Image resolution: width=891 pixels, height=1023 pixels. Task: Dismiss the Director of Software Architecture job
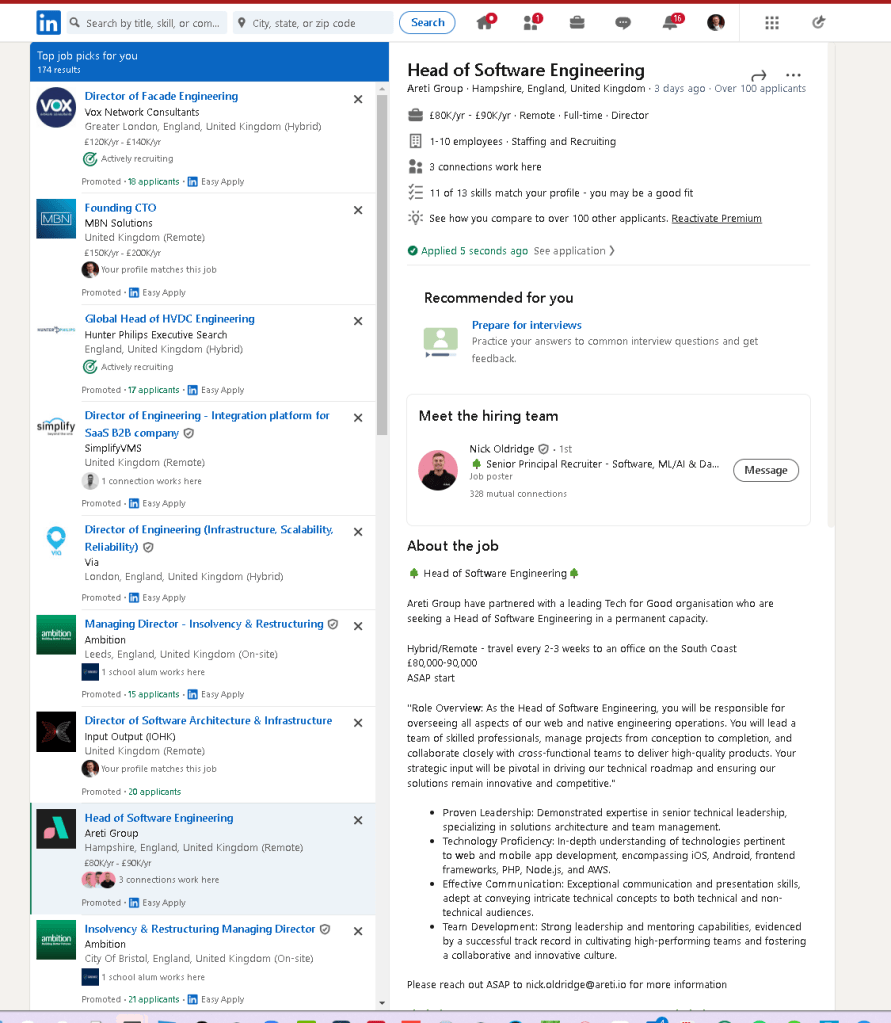[x=358, y=723]
